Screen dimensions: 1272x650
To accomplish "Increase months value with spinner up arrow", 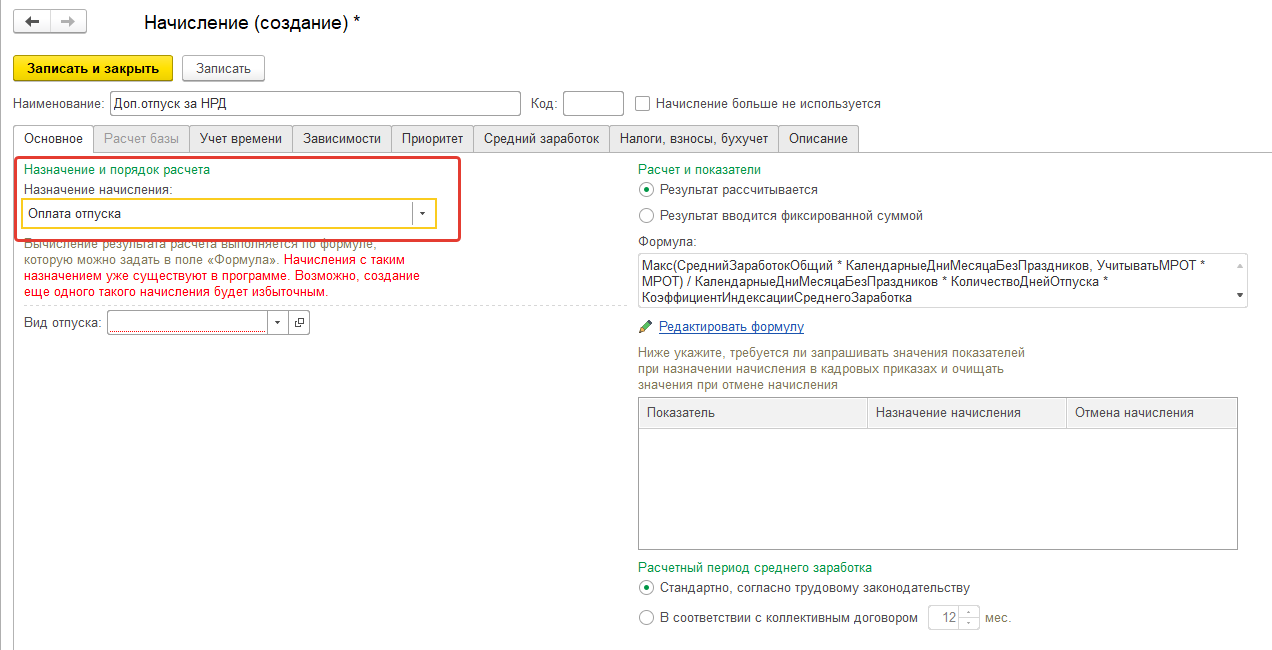I will 968,612.
